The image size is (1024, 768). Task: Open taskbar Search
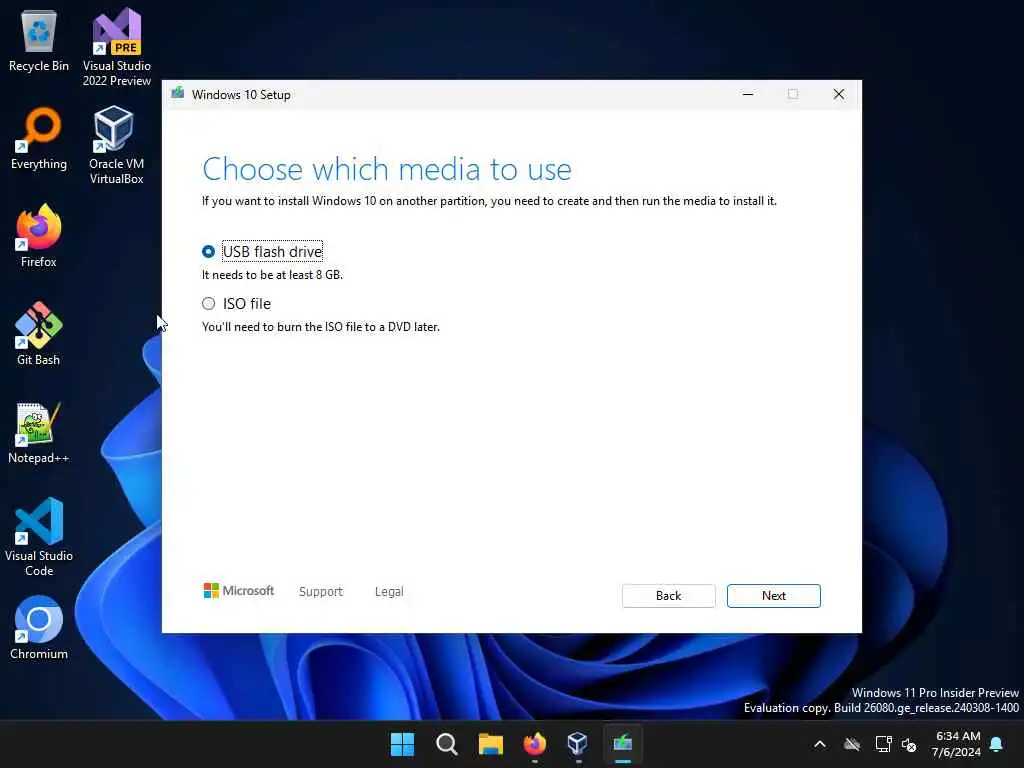(x=447, y=744)
